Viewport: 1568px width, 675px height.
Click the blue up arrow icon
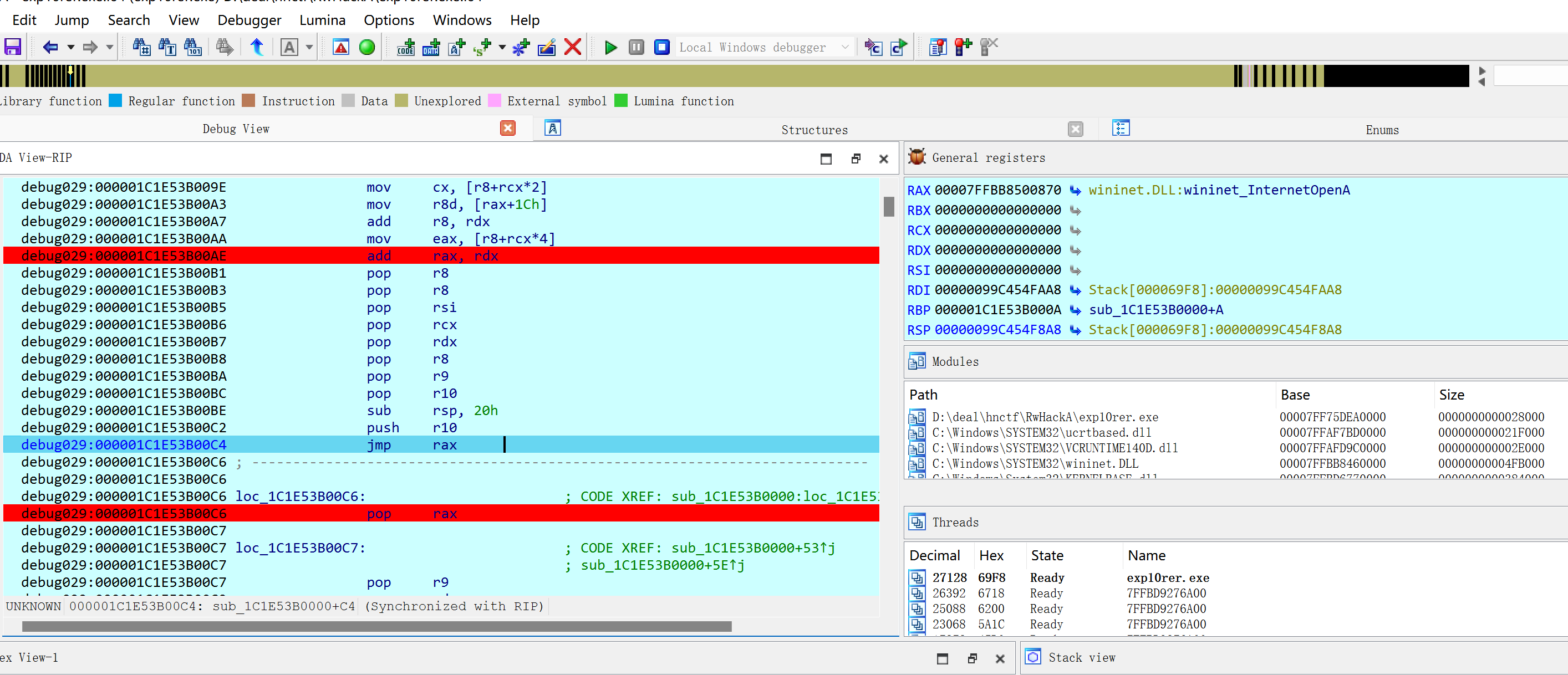(x=257, y=47)
